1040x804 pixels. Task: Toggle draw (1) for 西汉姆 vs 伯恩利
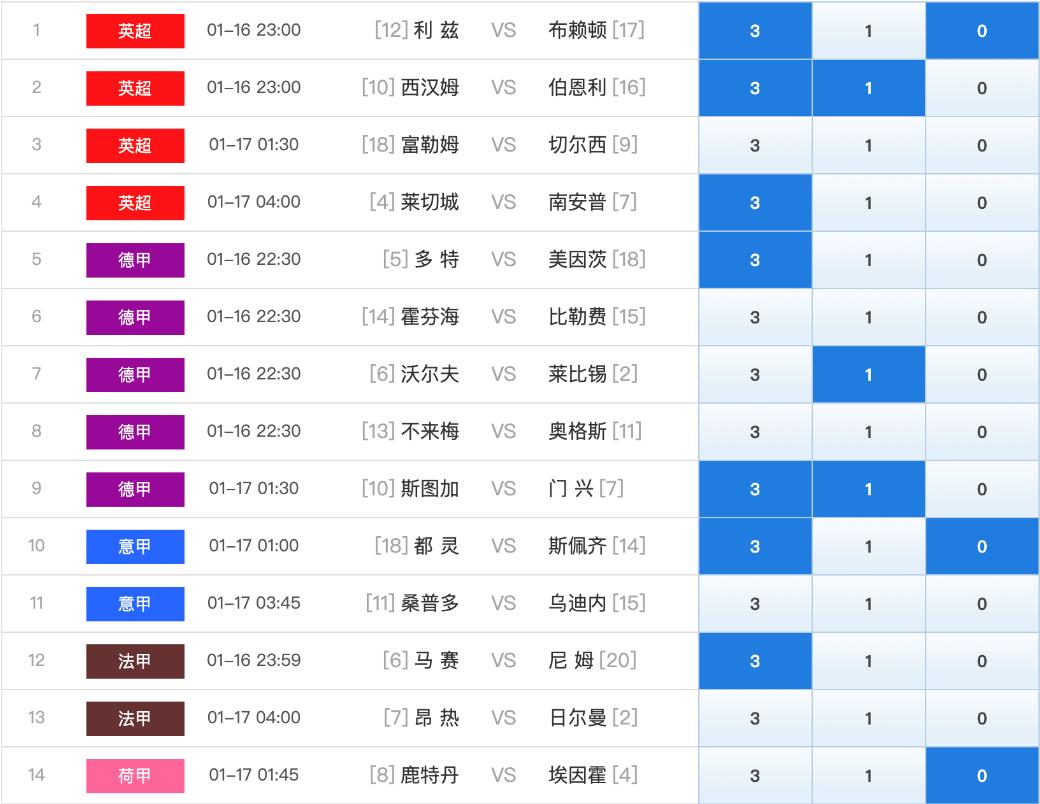point(868,88)
